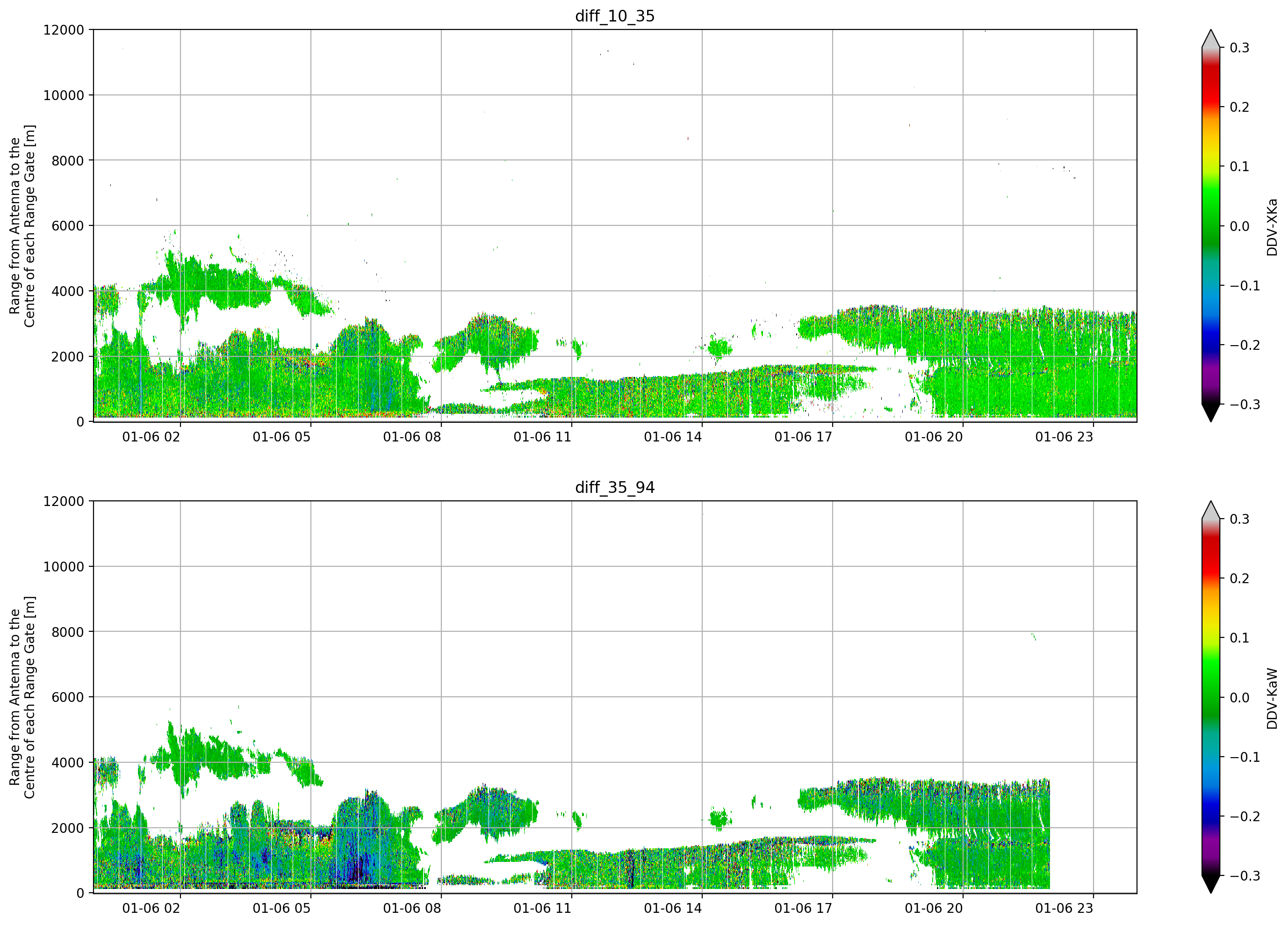Click the DDV-KaW colorbar label
1288x925 pixels.
tap(1272, 698)
